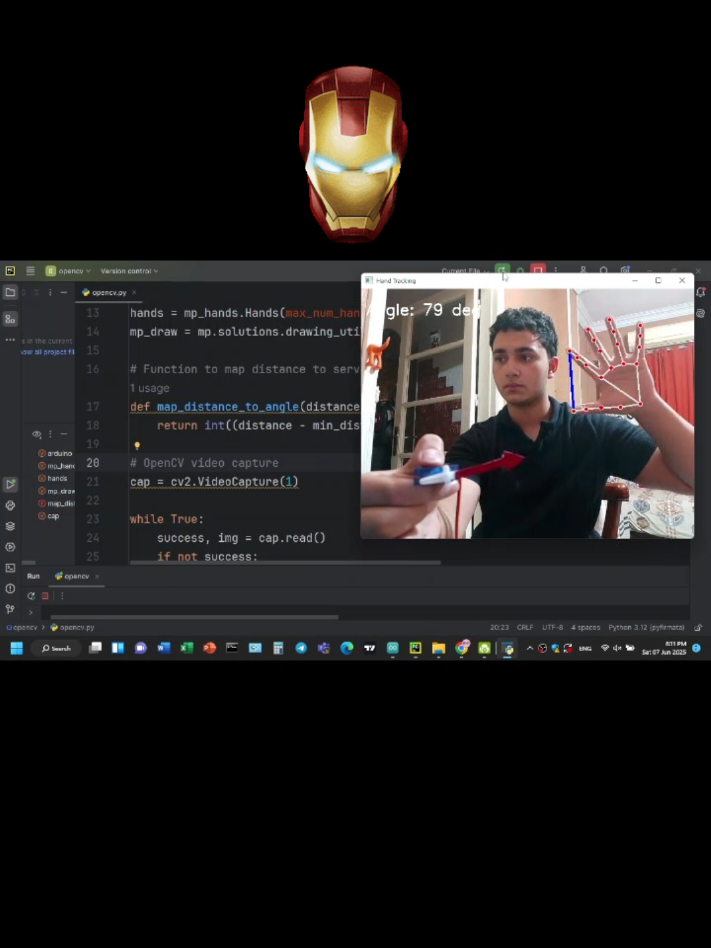Click UTF-8 encoding in status bar
Viewport: 711px width, 948px height.
[552, 627]
